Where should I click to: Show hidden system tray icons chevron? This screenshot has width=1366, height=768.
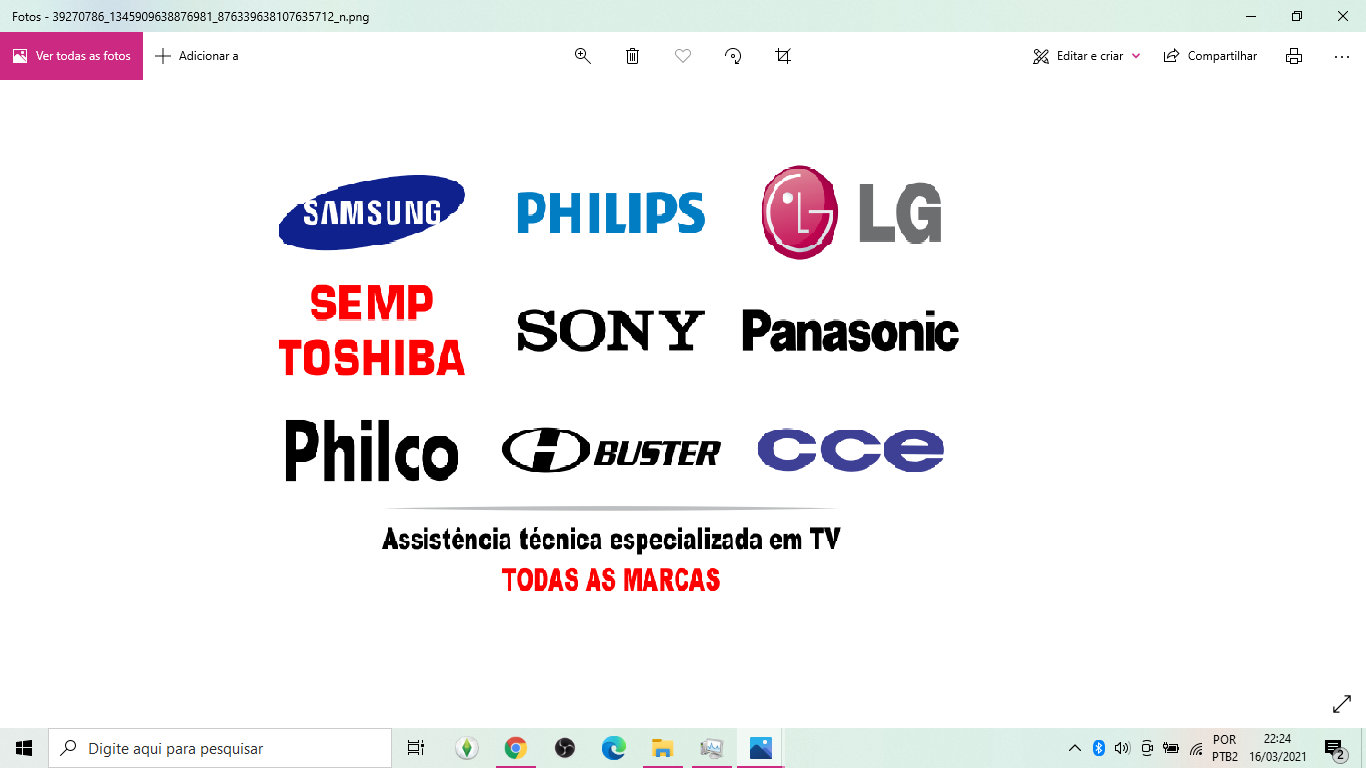pos(1075,748)
